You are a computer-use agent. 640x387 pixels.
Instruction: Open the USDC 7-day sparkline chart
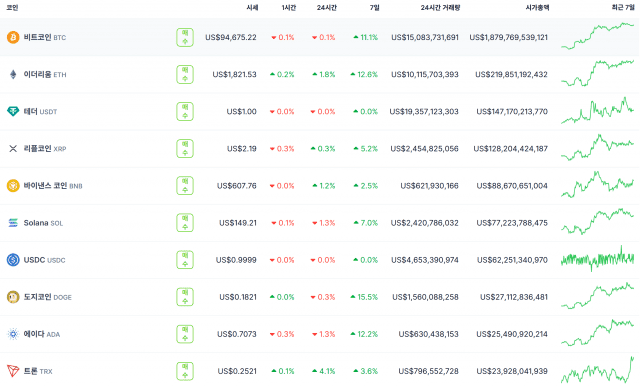click(x=598, y=259)
